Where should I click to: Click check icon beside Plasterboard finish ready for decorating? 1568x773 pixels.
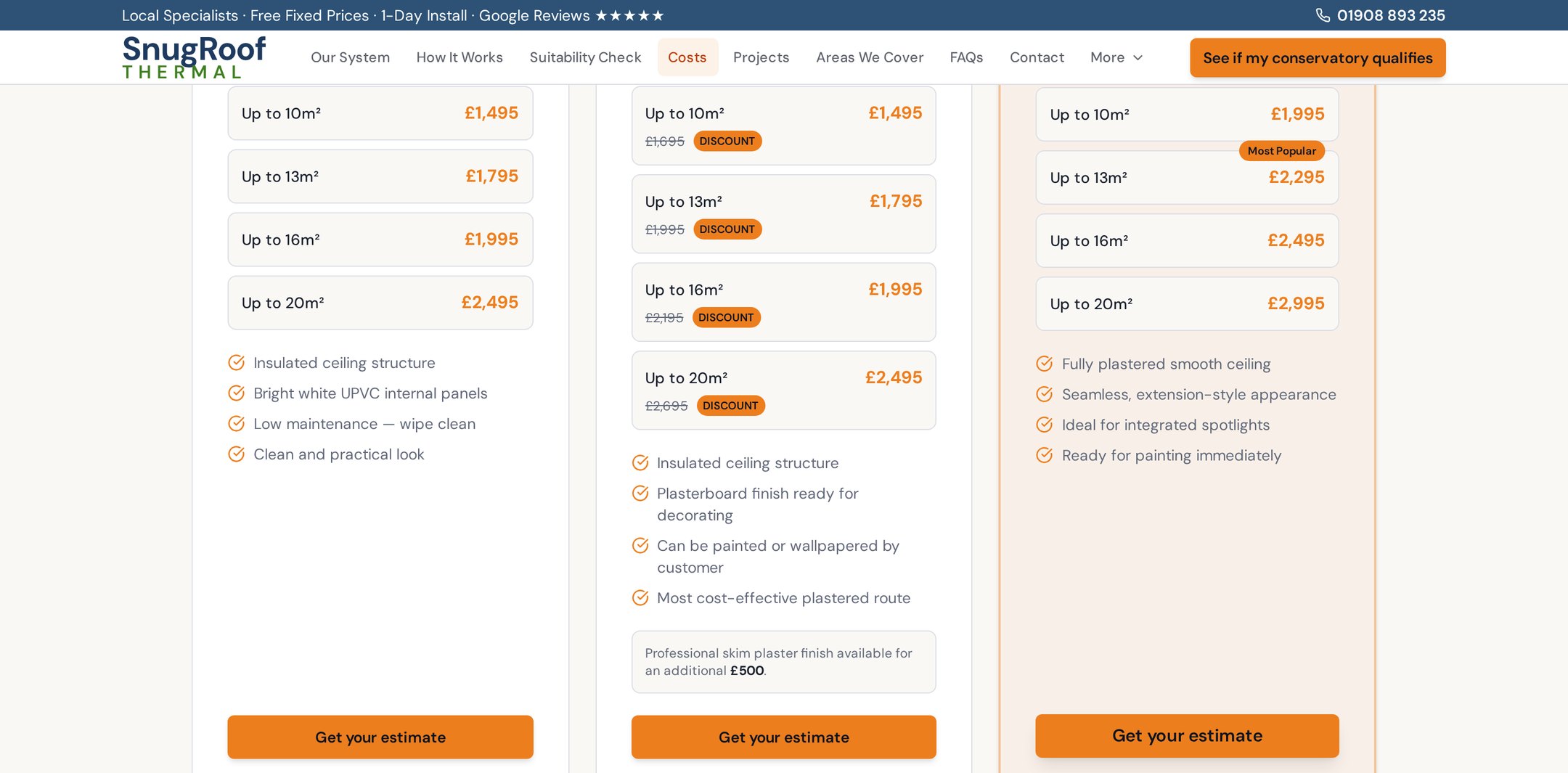click(640, 494)
